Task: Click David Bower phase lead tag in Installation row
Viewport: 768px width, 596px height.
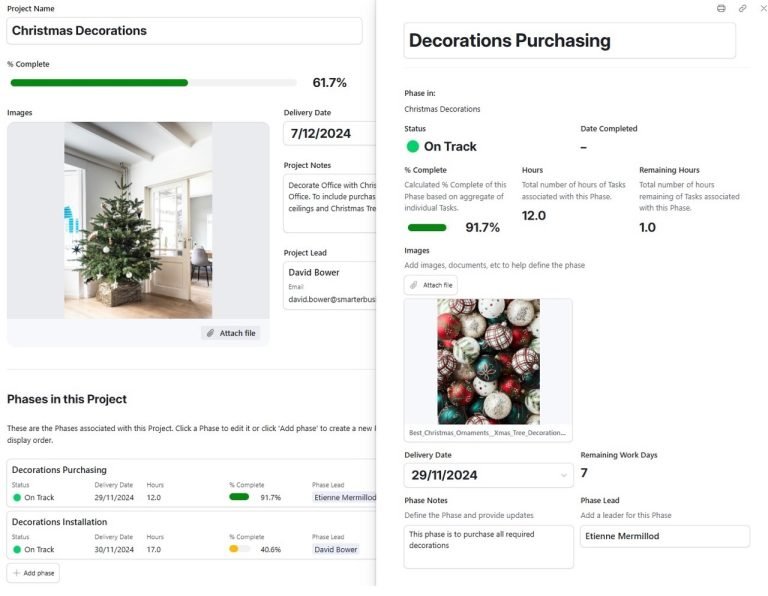Action: click(x=337, y=549)
